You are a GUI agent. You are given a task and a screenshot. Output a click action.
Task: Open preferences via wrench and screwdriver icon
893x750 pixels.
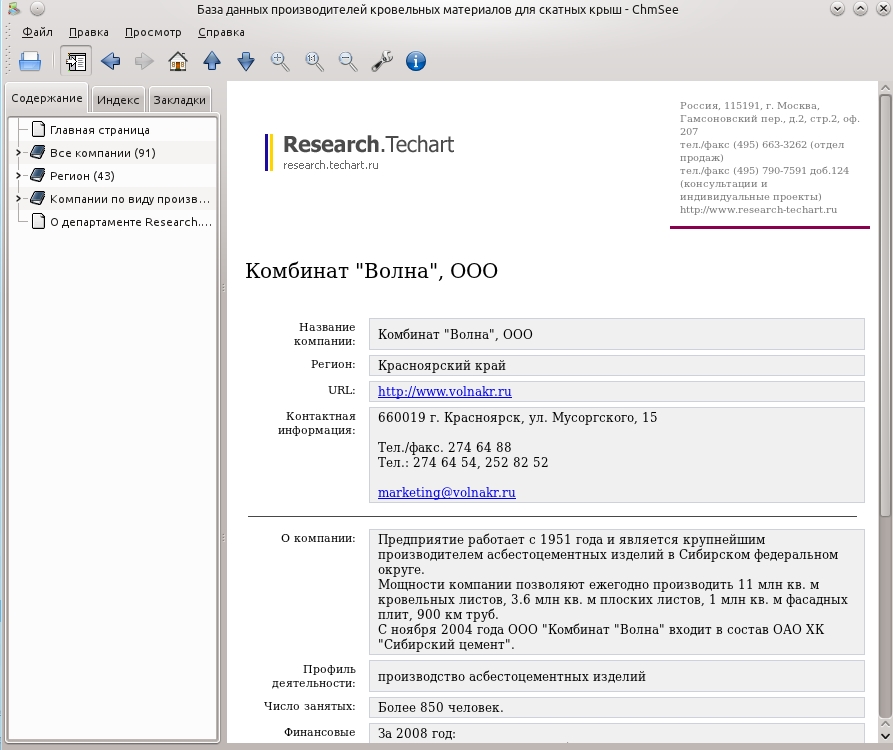[382, 61]
